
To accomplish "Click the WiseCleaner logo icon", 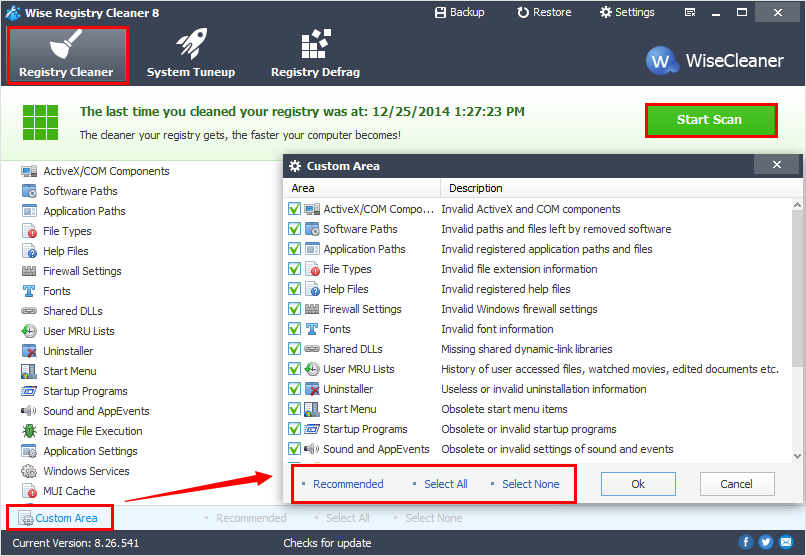I will [662, 61].
